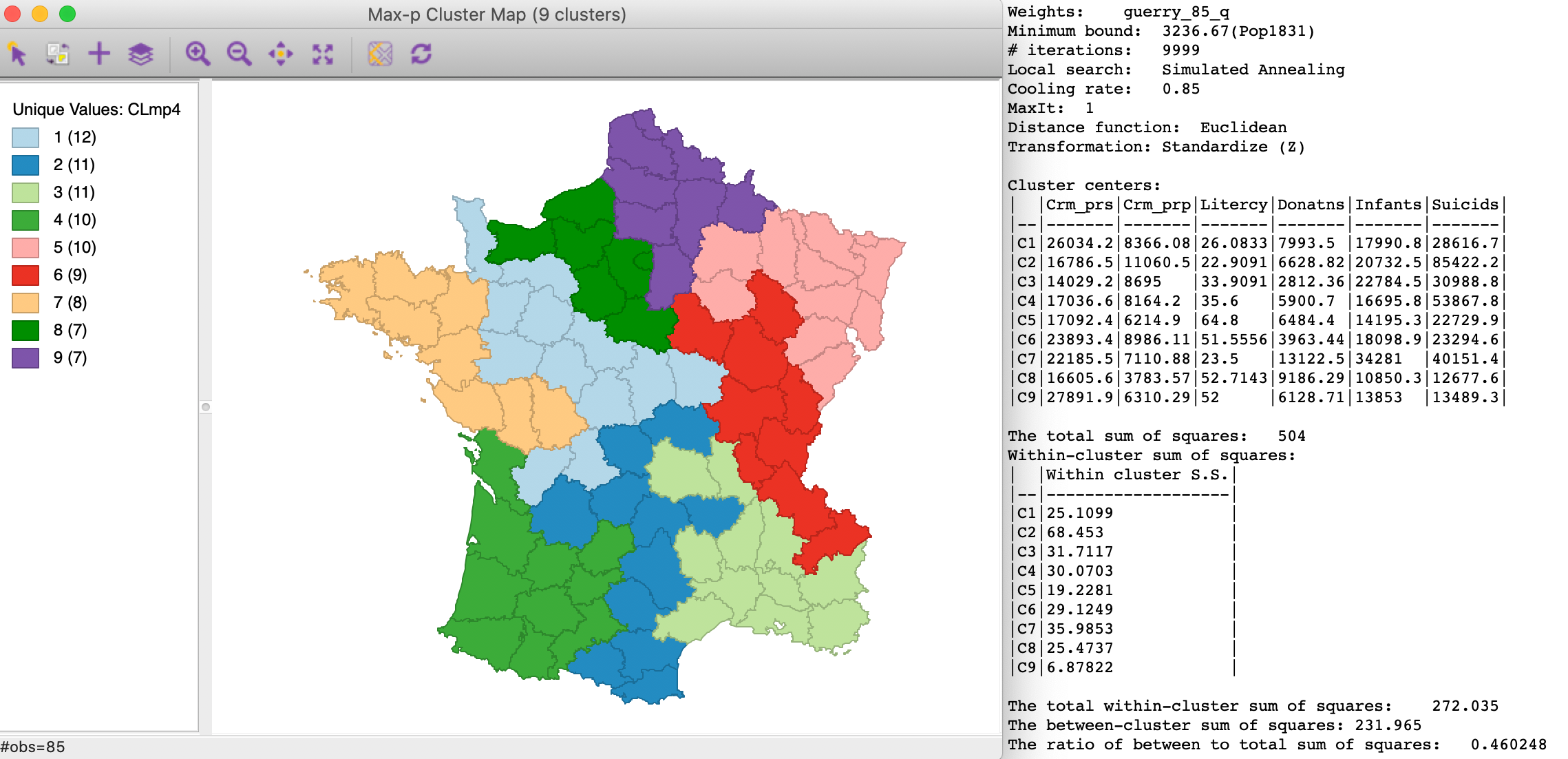1568x759 pixels.
Task: Activate the select arrow tool
Action: [18, 54]
